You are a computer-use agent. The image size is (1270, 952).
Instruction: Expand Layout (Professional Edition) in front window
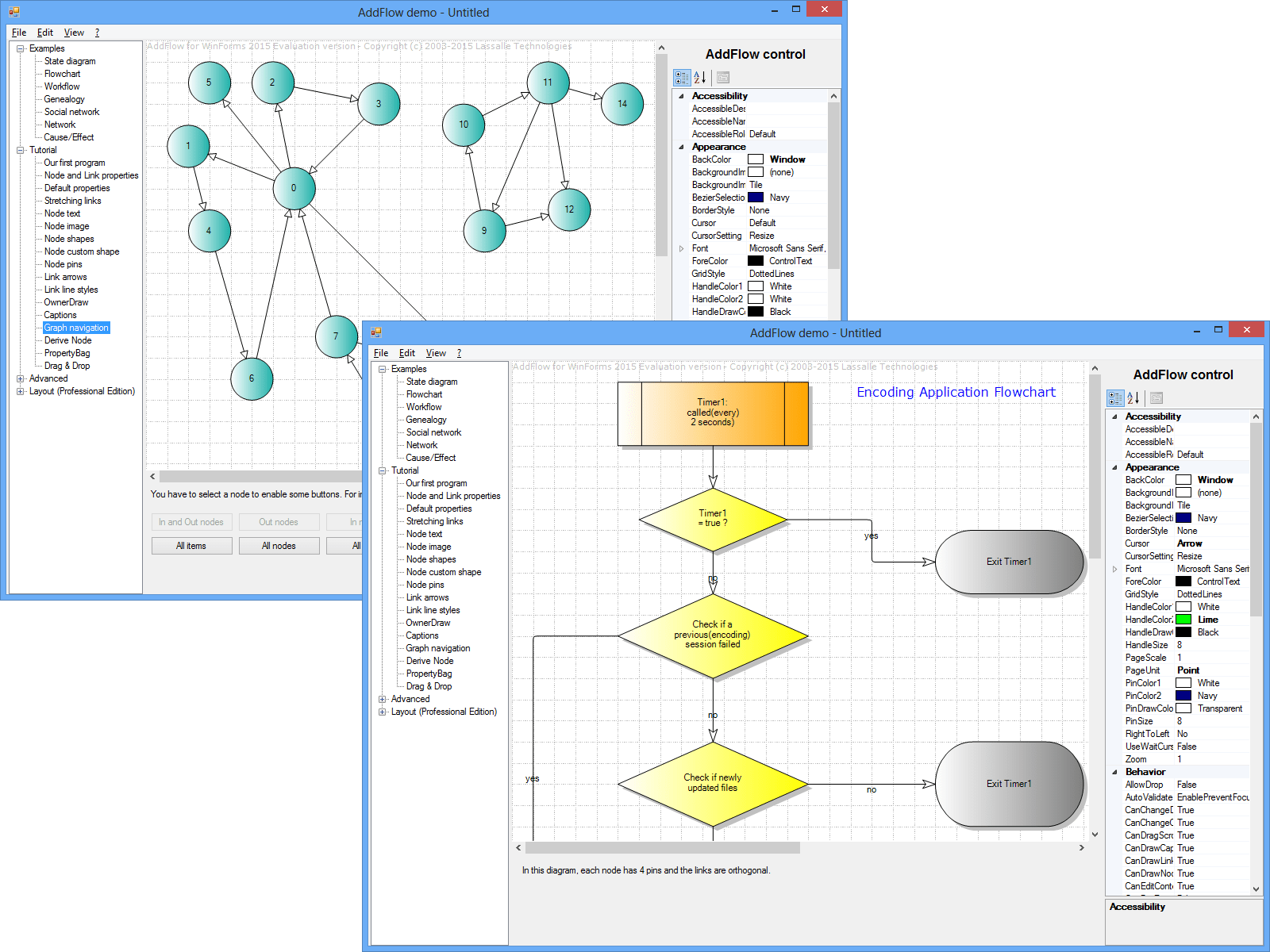(383, 712)
